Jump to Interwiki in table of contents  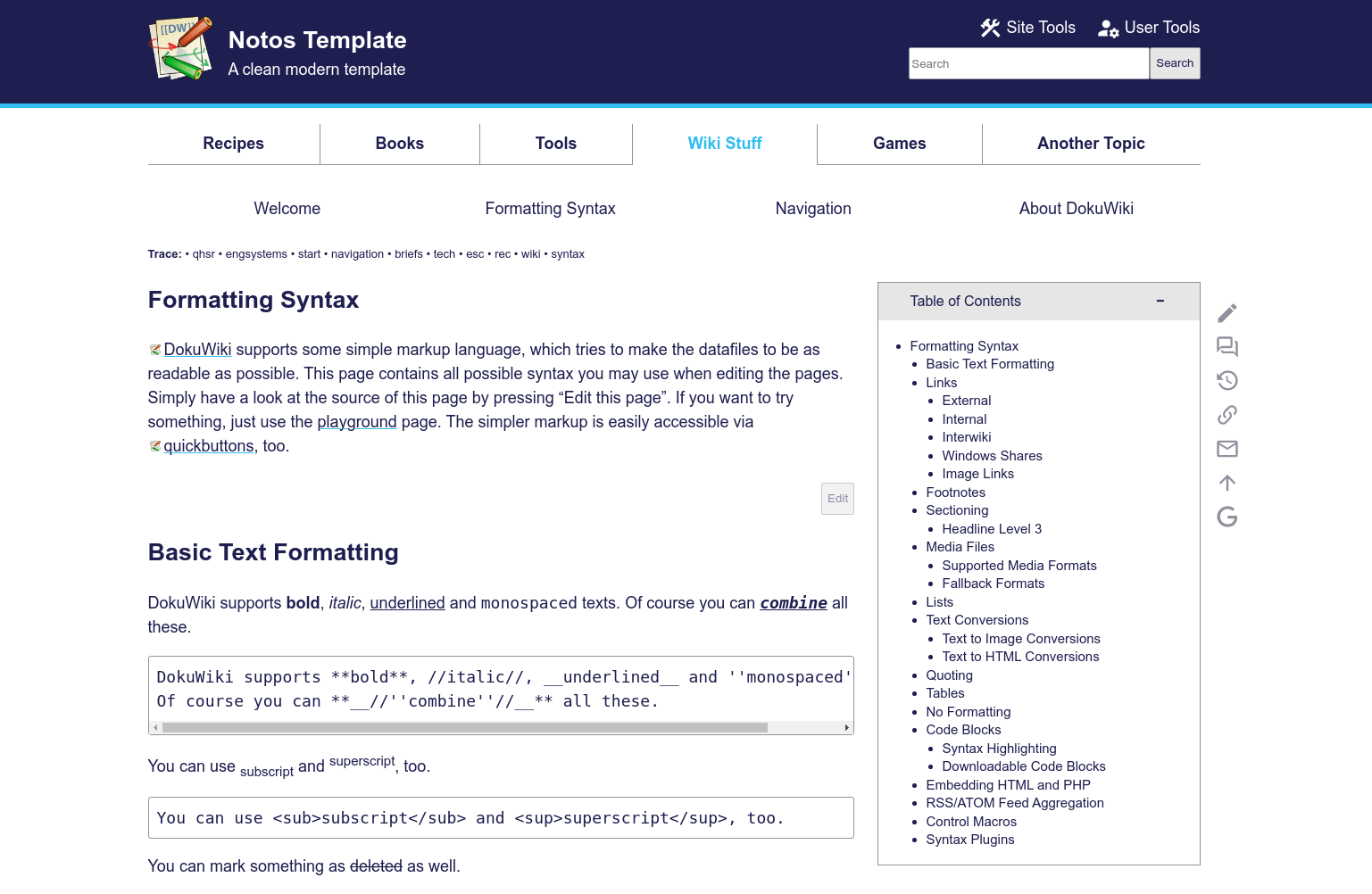tap(967, 437)
